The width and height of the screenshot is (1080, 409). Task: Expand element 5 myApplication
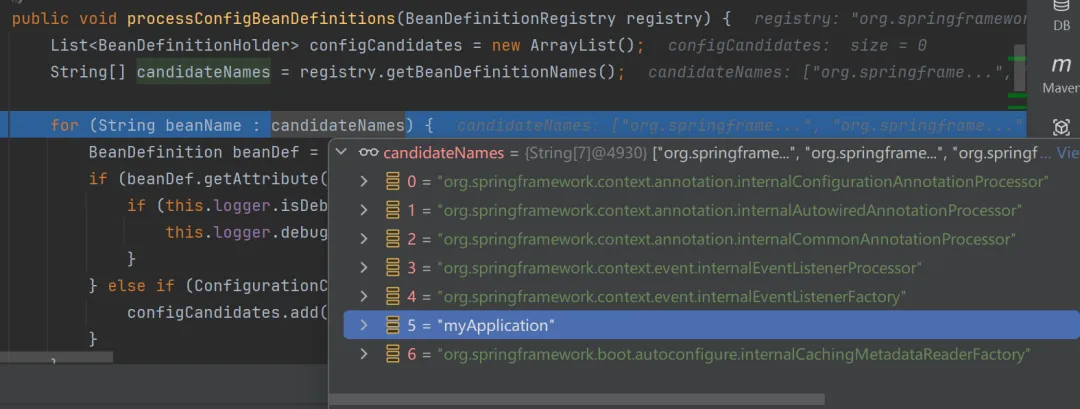click(365, 326)
